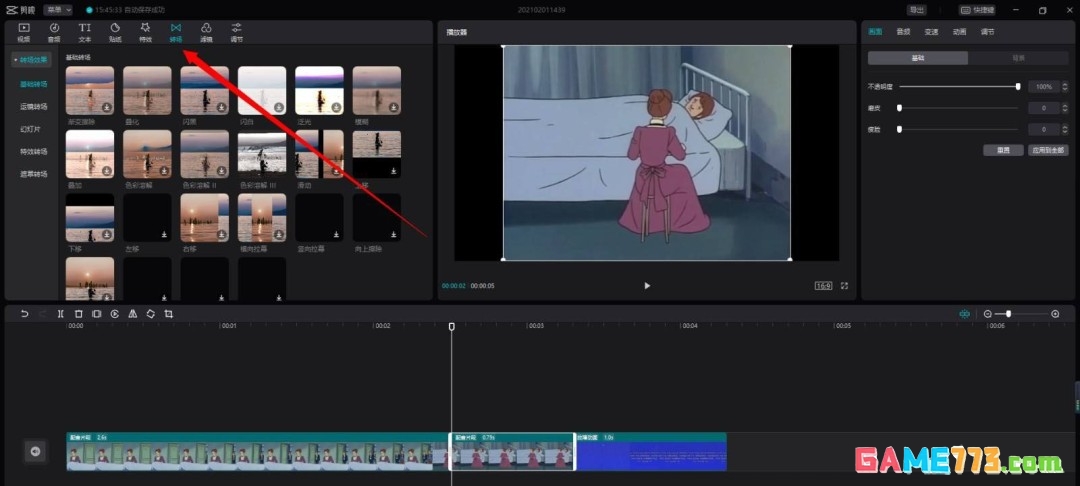
Task: Switch to the 音频 properties tab
Action: pos(903,32)
